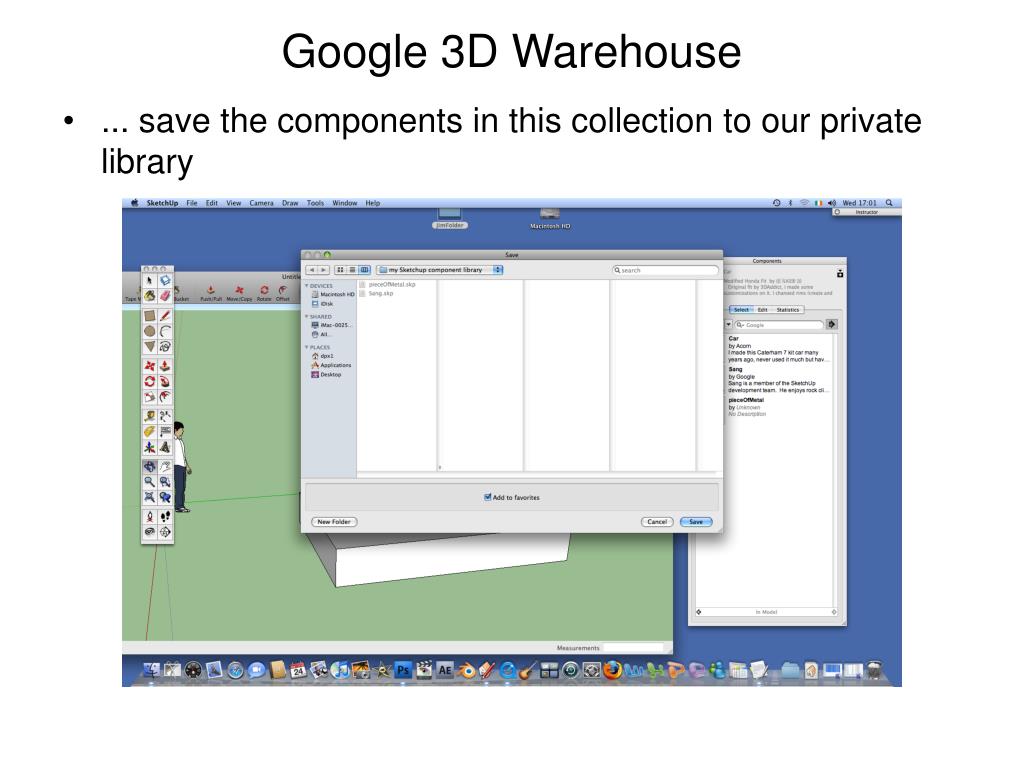The image size is (1024, 768).
Task: Switch to the Statistics tab in Components
Action: tap(788, 310)
